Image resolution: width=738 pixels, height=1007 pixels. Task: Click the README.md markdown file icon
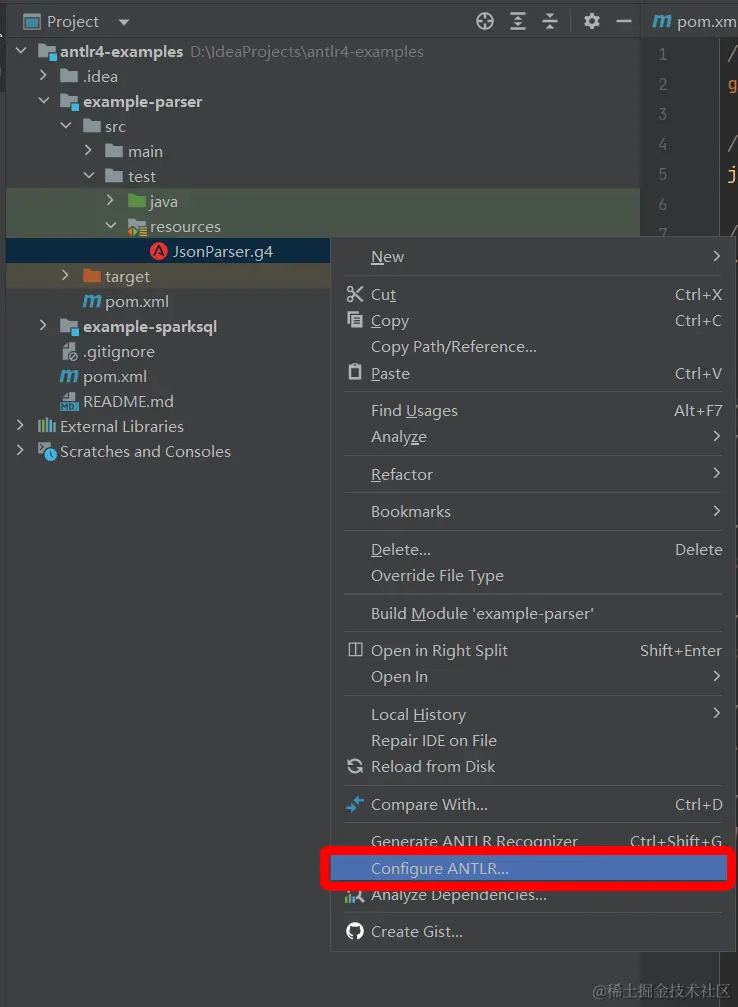pos(69,402)
